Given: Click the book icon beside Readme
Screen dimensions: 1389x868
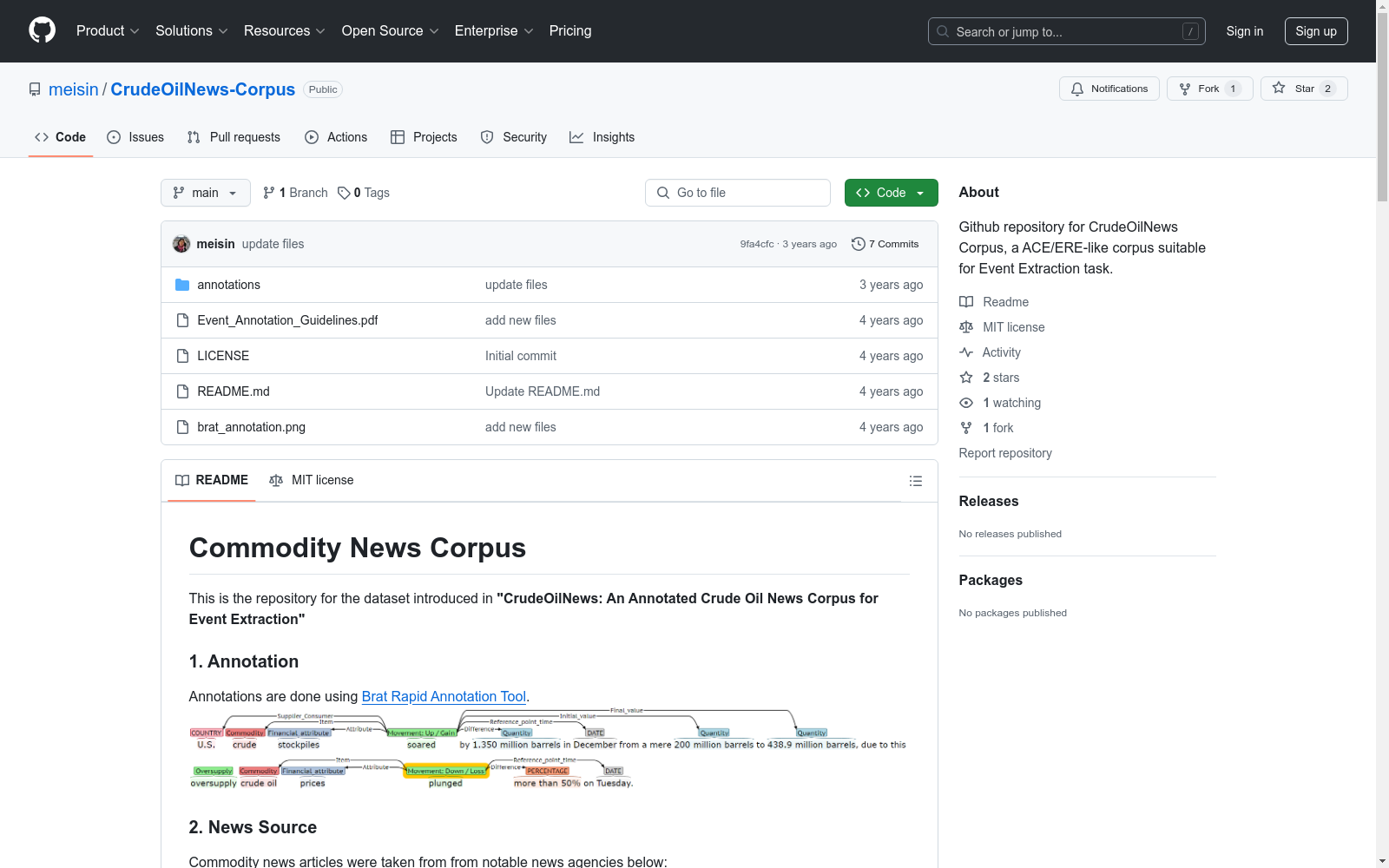Looking at the screenshot, I should (x=966, y=302).
